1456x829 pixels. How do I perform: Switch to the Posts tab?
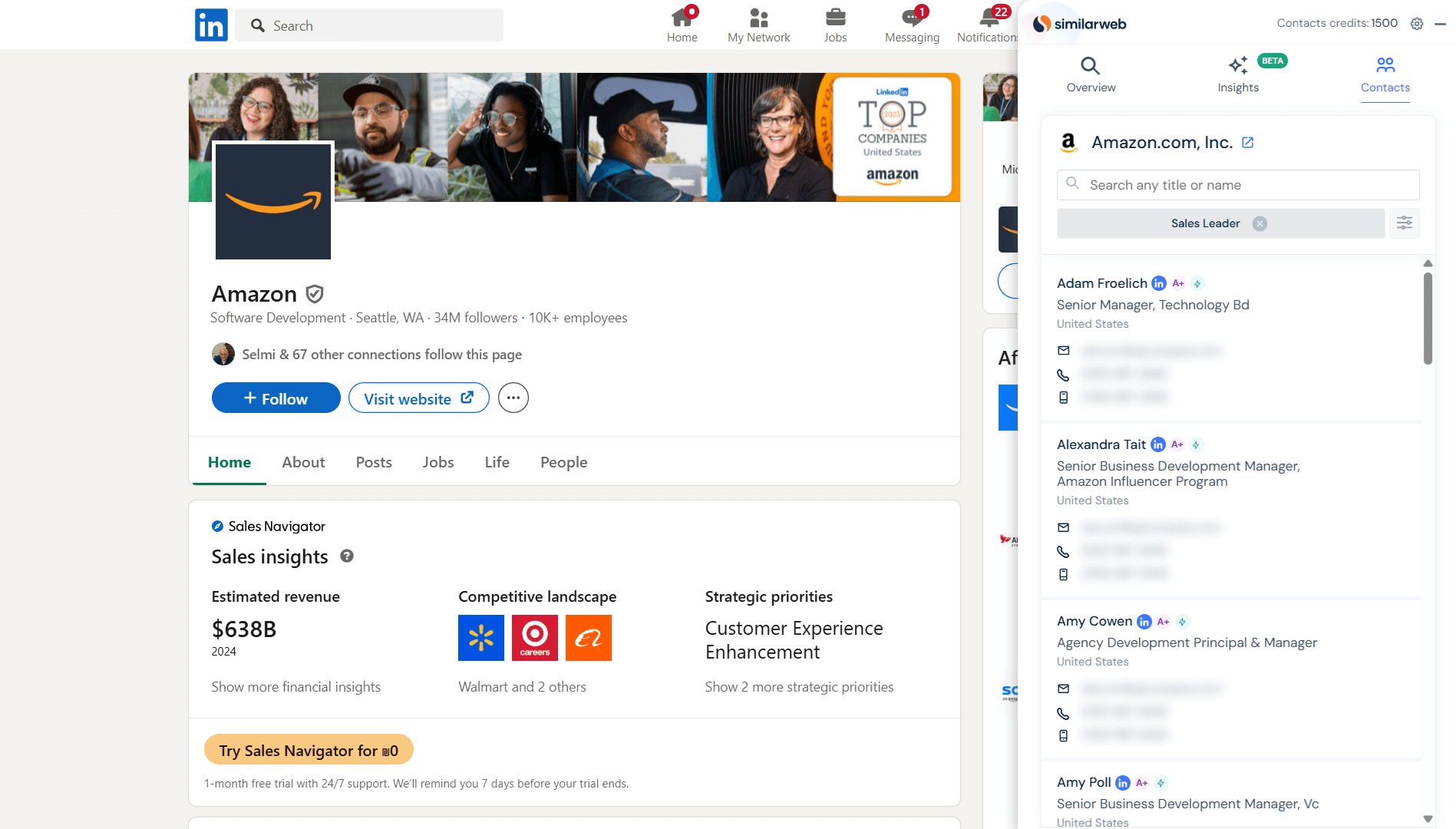(x=374, y=462)
